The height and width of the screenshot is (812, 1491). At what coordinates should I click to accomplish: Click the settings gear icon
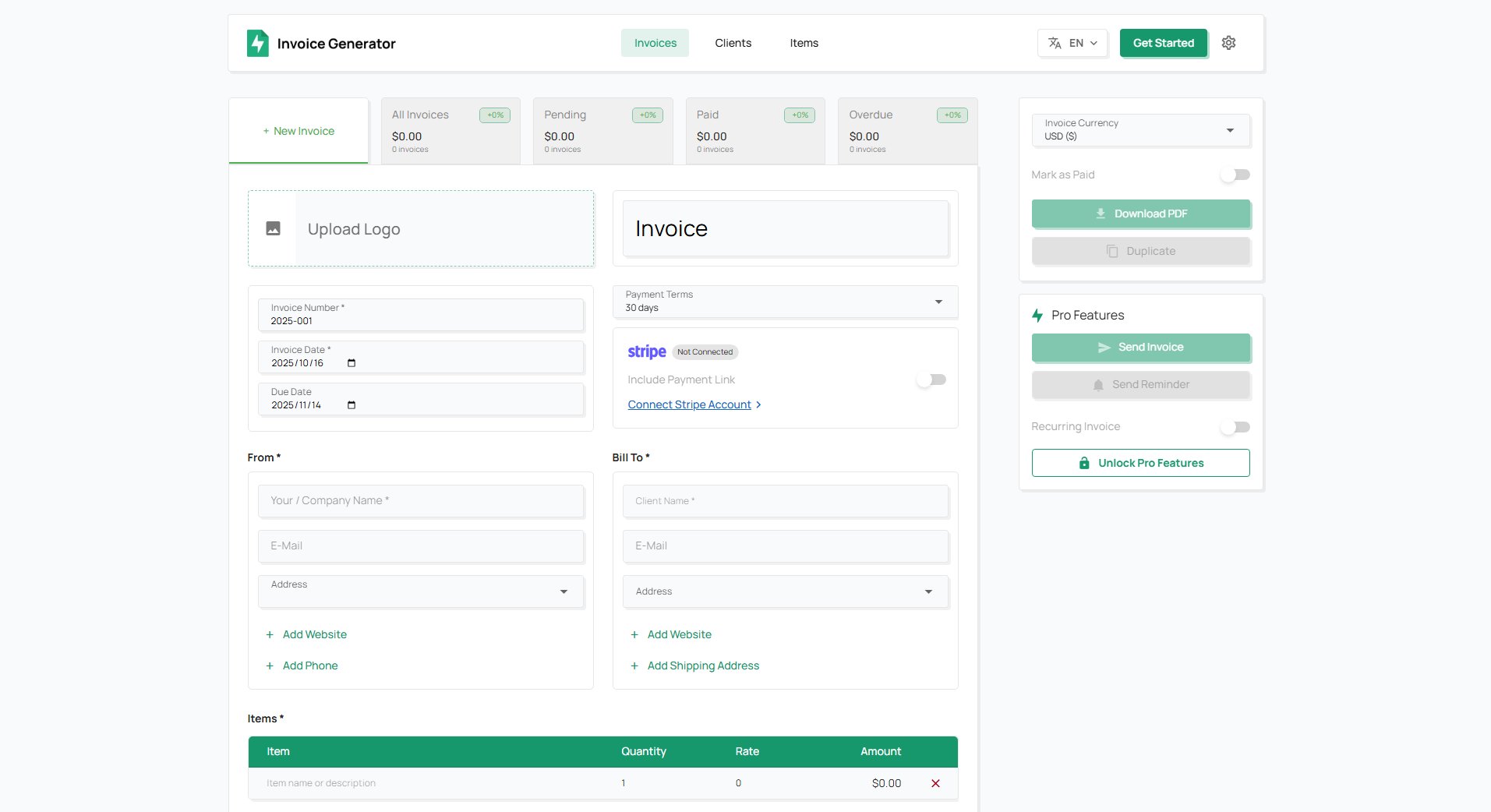tap(1228, 43)
